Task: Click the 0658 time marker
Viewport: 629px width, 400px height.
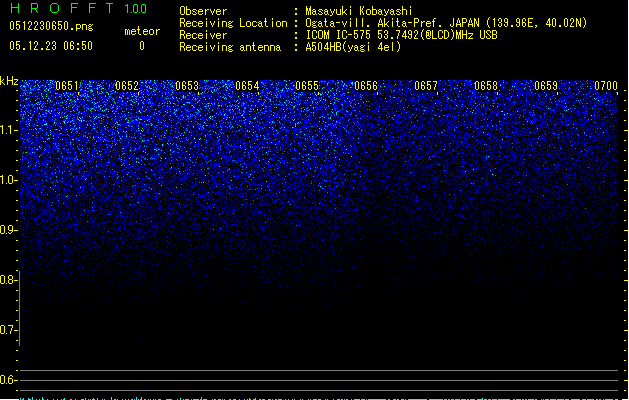Action: [x=486, y=86]
